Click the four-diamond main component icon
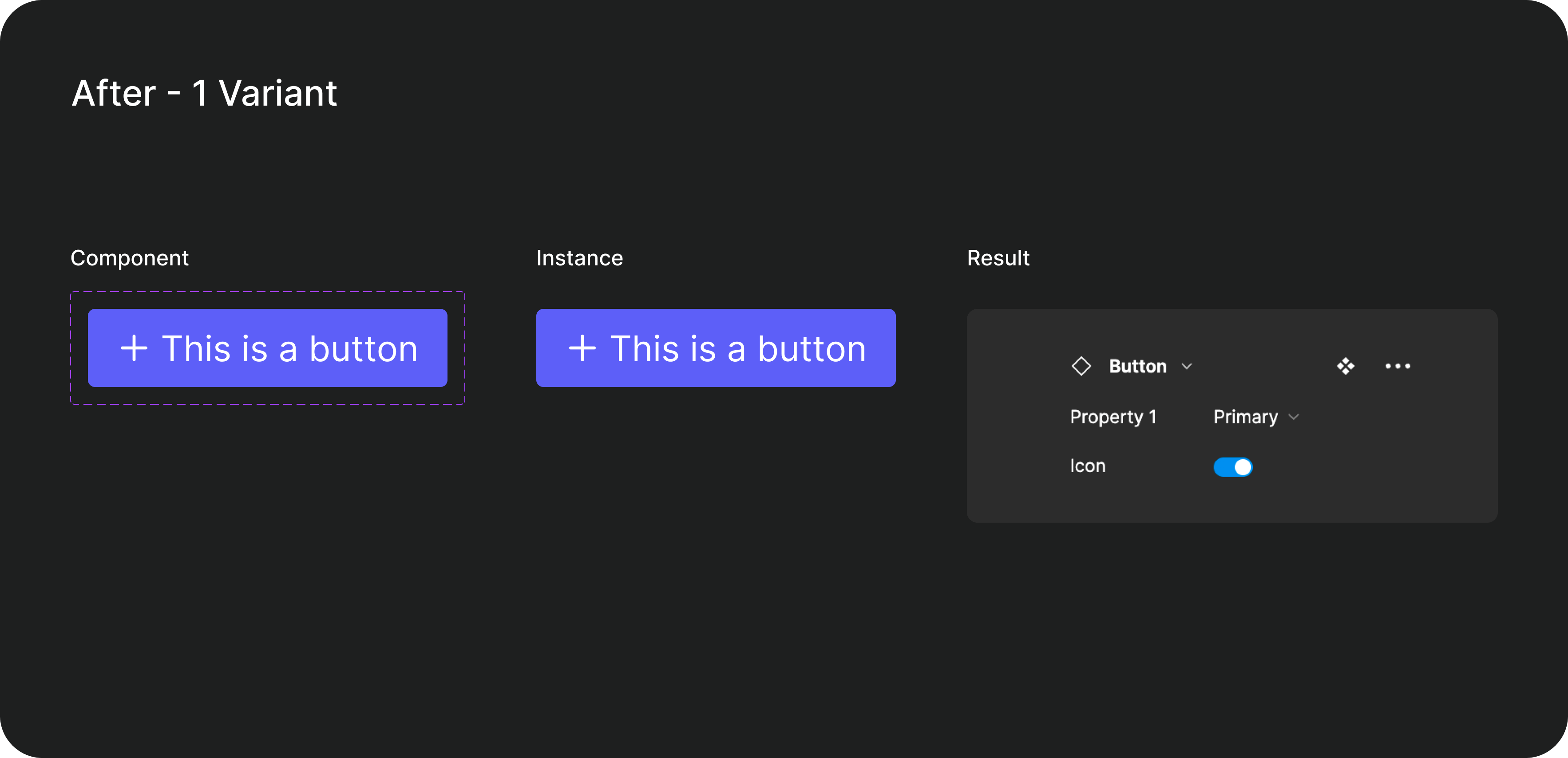This screenshot has width=1568, height=758. tap(1345, 366)
